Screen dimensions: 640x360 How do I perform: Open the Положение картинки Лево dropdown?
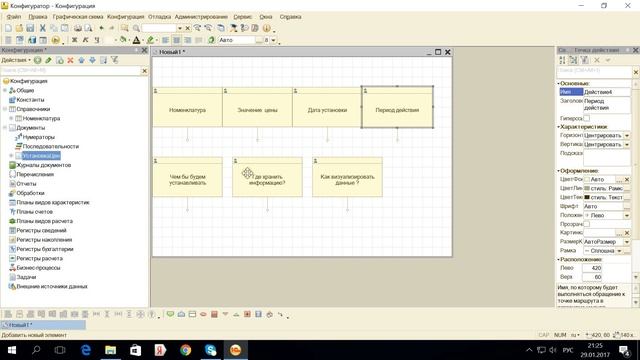coord(627,215)
